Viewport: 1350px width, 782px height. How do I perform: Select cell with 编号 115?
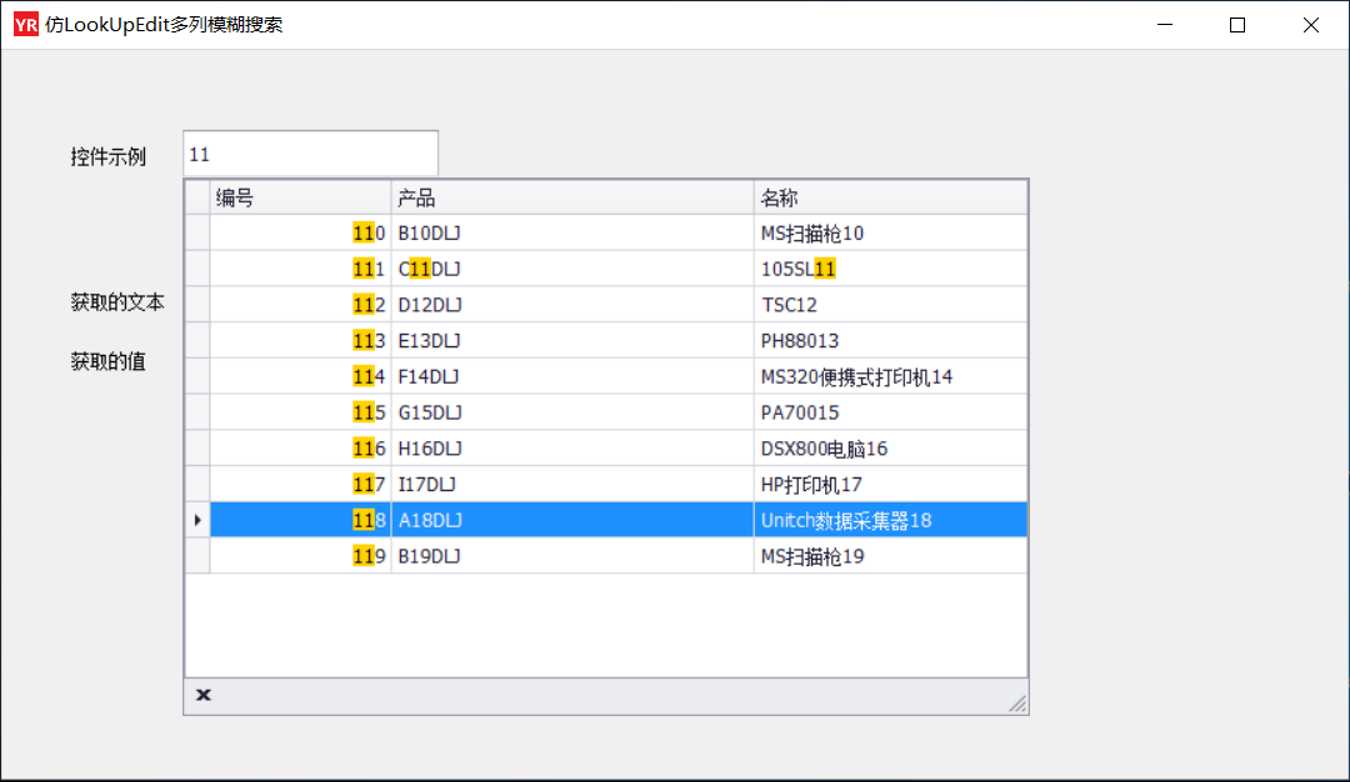pos(300,413)
